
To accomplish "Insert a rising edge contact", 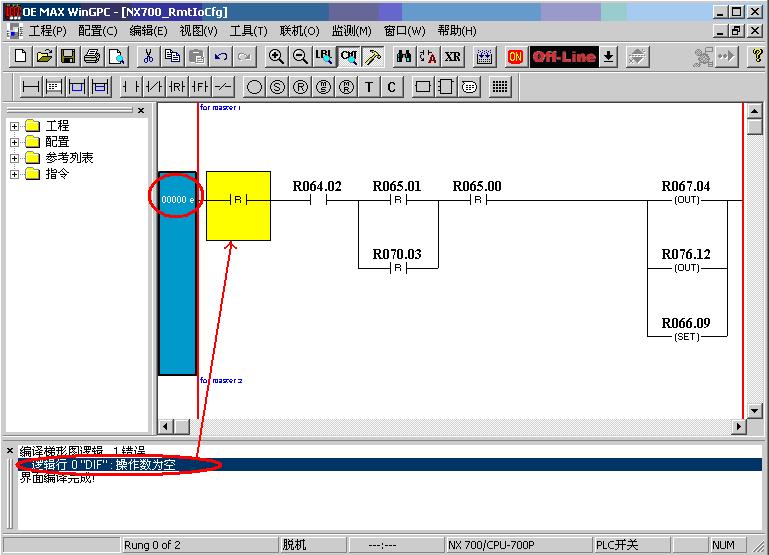I will click(x=177, y=87).
